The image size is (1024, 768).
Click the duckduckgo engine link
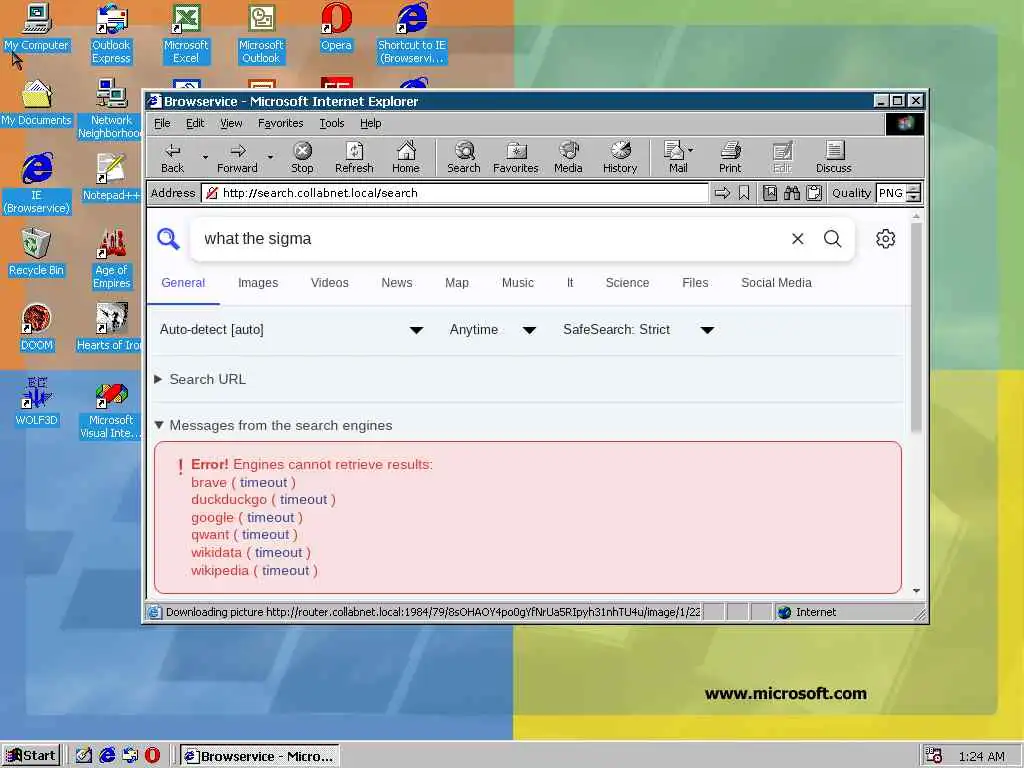click(229, 500)
